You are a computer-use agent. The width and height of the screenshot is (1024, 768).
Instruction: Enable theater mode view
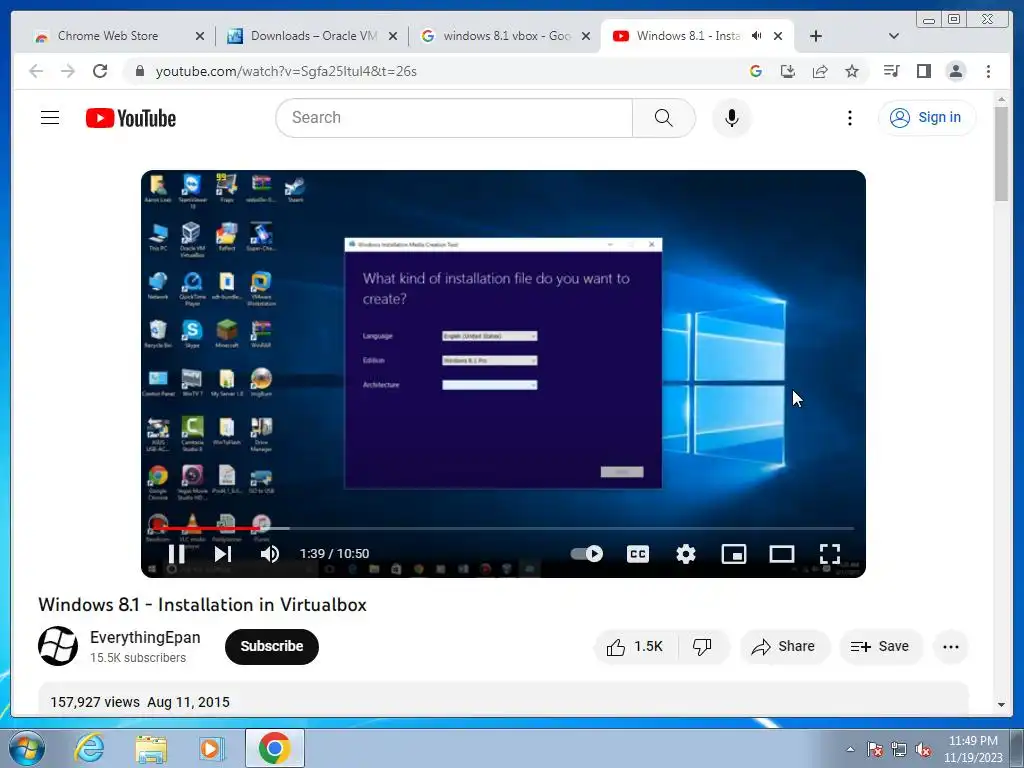[782, 554]
